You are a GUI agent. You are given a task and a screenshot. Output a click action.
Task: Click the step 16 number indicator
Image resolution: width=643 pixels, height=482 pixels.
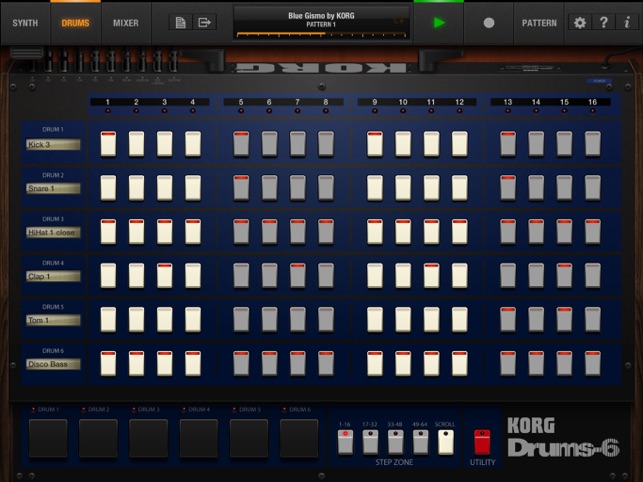tap(593, 102)
